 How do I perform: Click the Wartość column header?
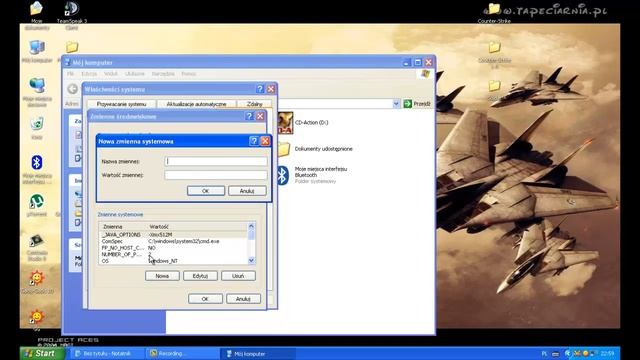[x=197, y=227]
